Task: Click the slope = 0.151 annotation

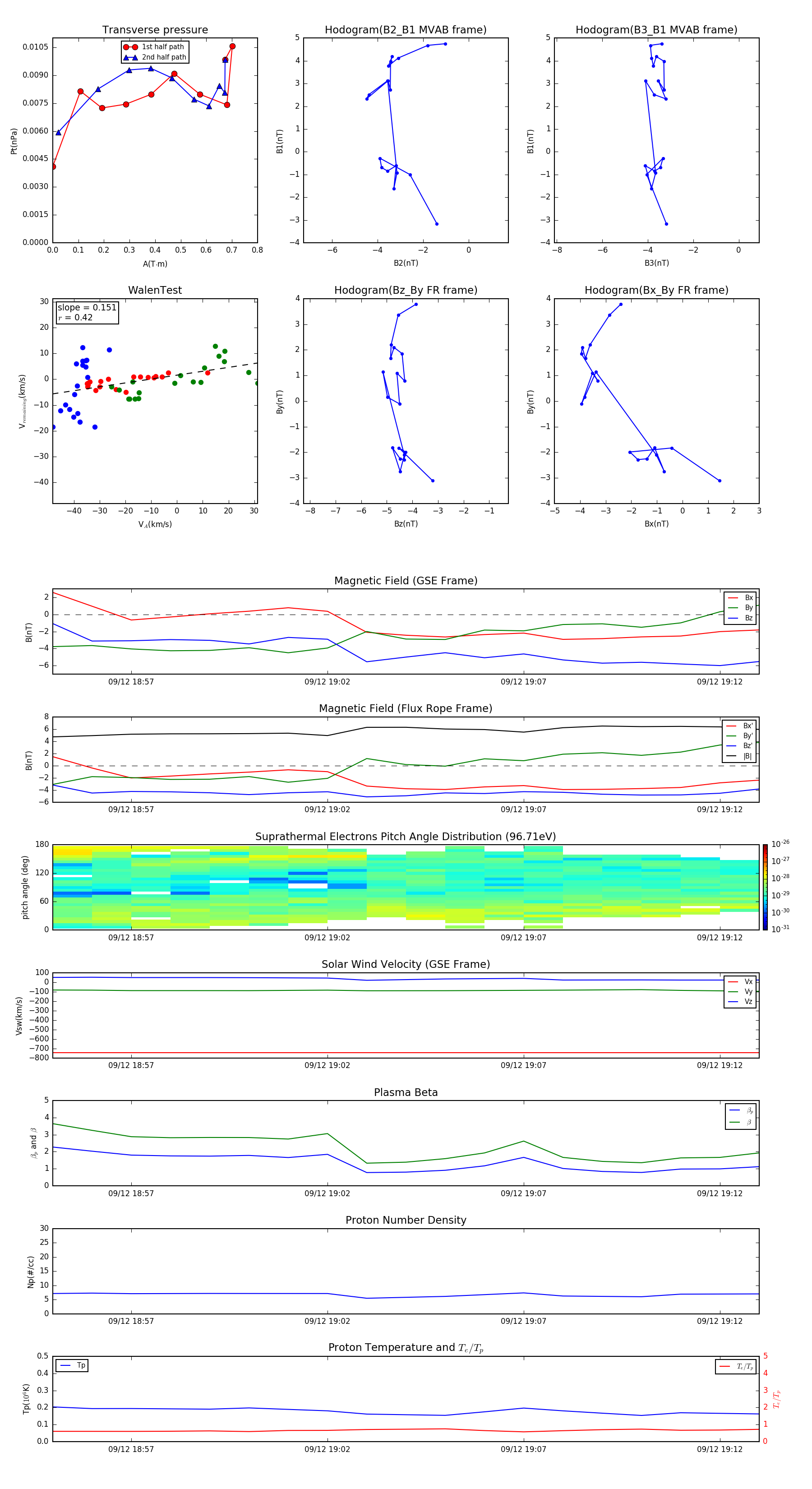Action: tap(87, 308)
